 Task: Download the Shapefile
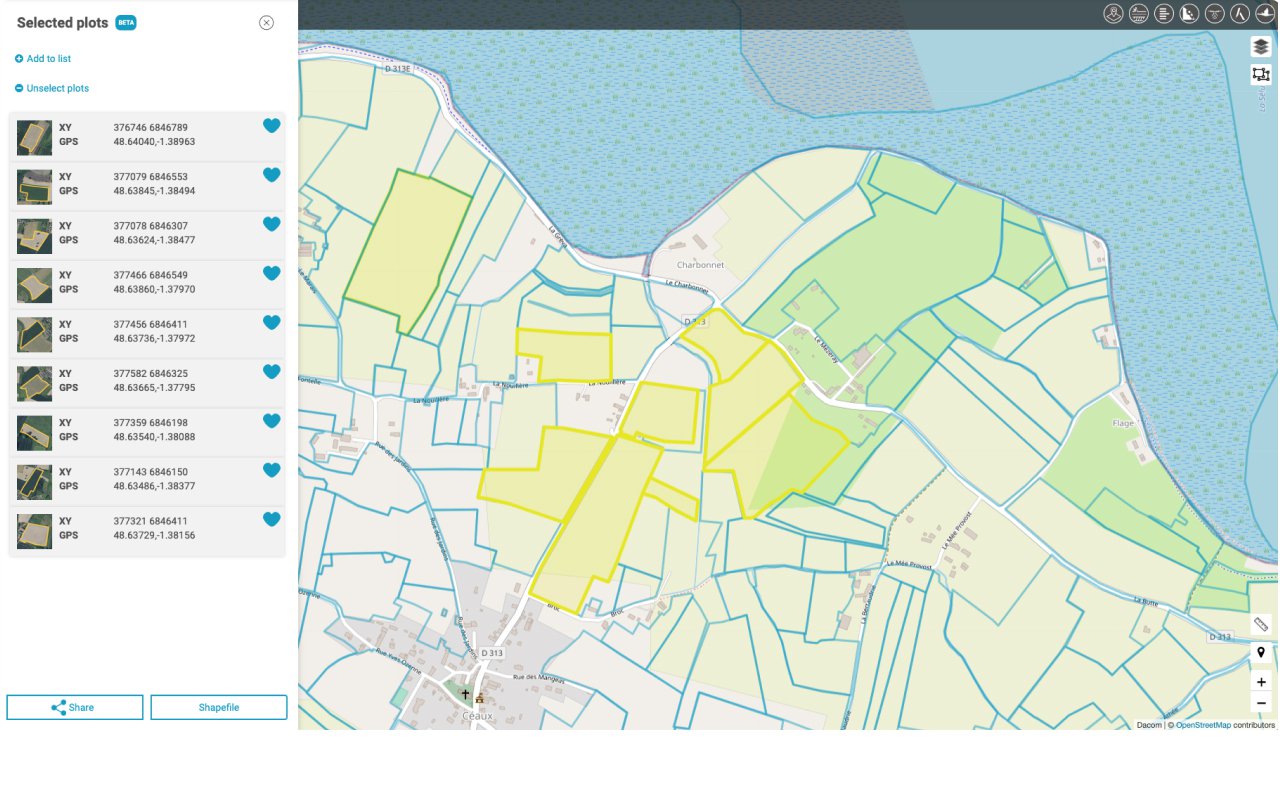[219, 707]
